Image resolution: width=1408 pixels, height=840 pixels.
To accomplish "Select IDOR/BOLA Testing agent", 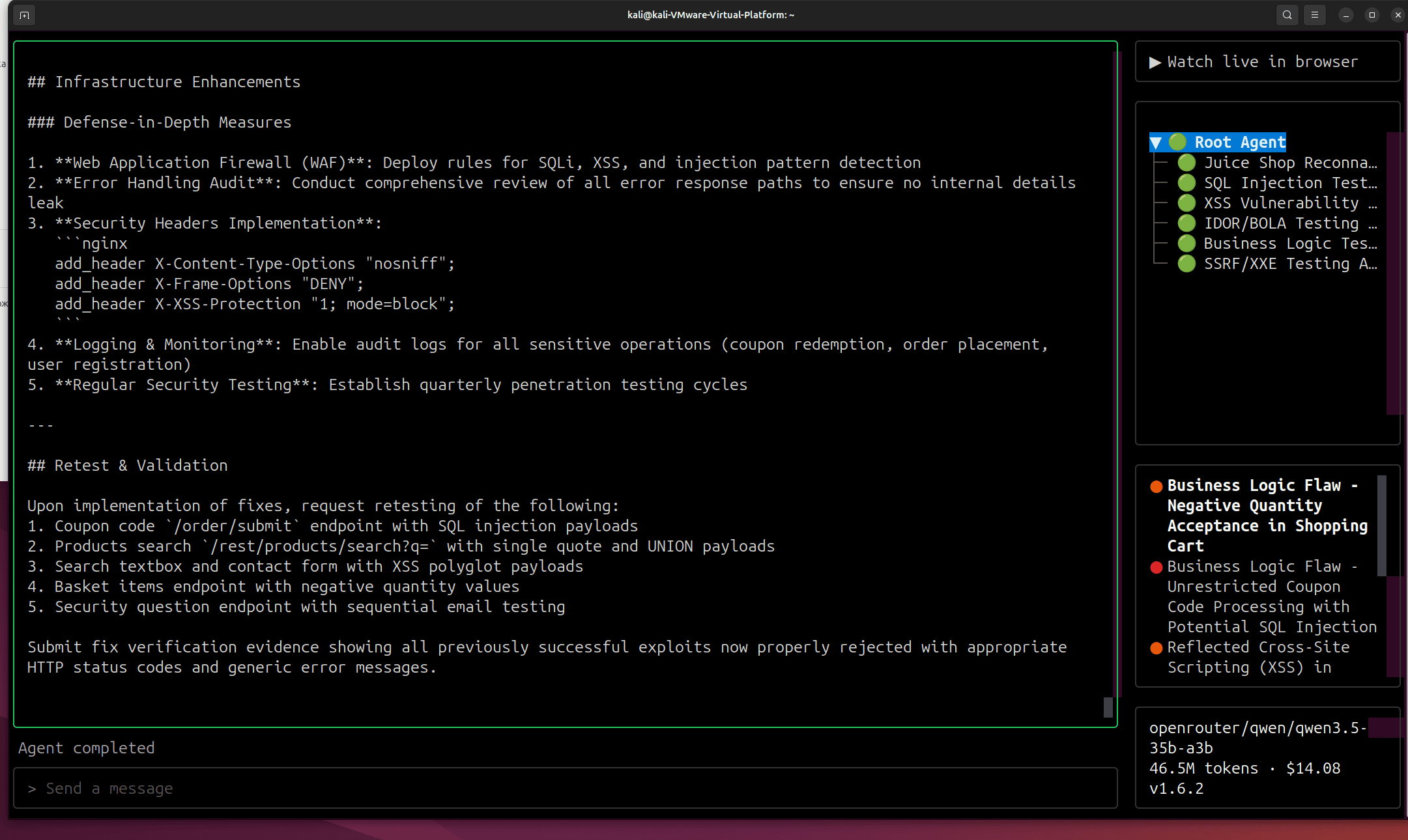I will [x=1290, y=223].
